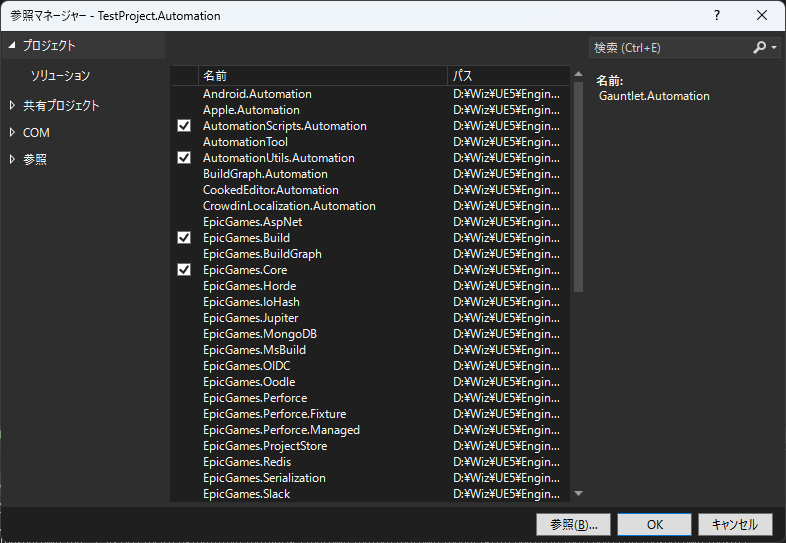Click the search magnifier icon
Image resolution: width=786 pixels, height=543 pixels.
point(759,48)
